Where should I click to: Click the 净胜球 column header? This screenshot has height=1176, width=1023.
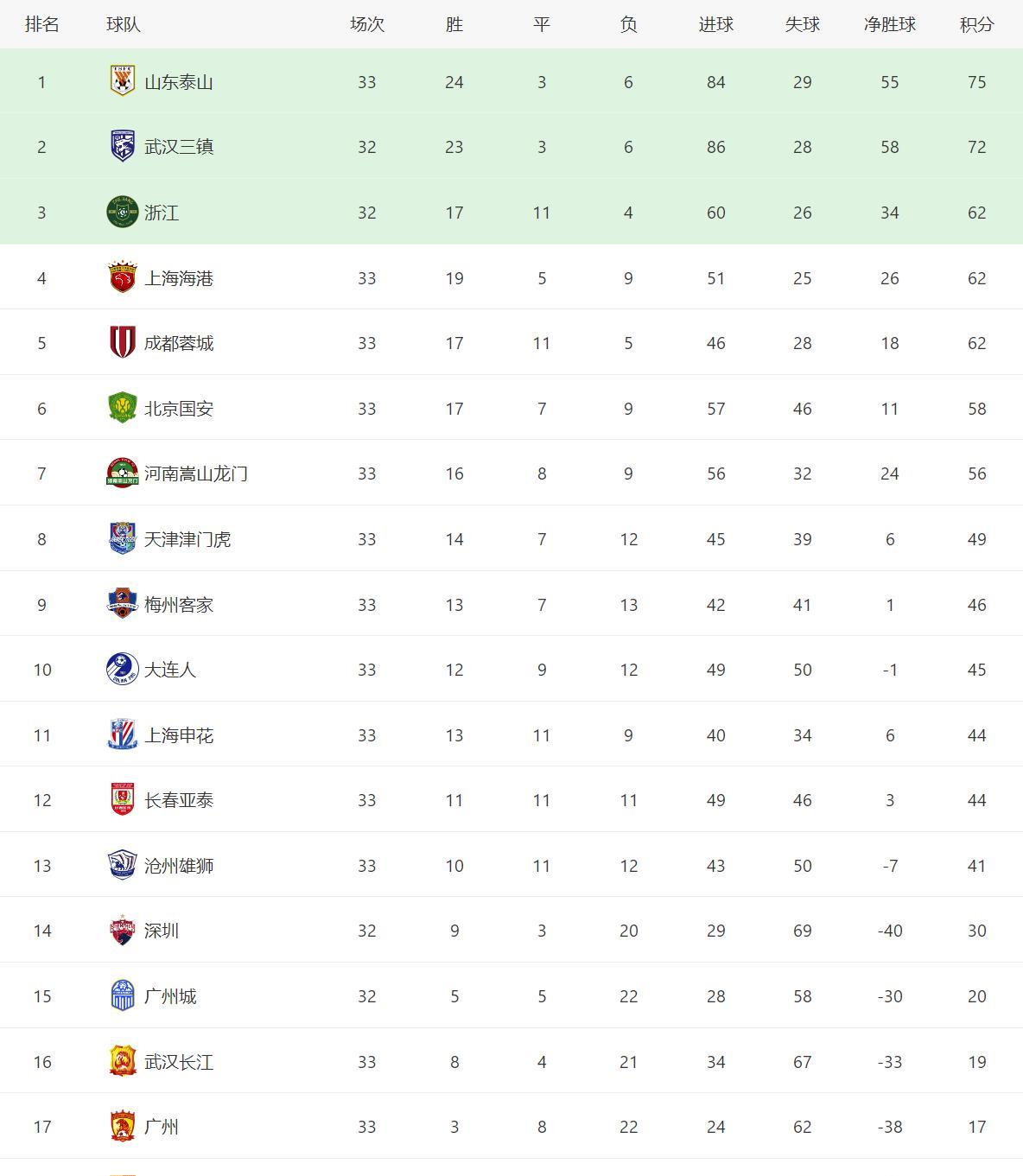(x=889, y=24)
